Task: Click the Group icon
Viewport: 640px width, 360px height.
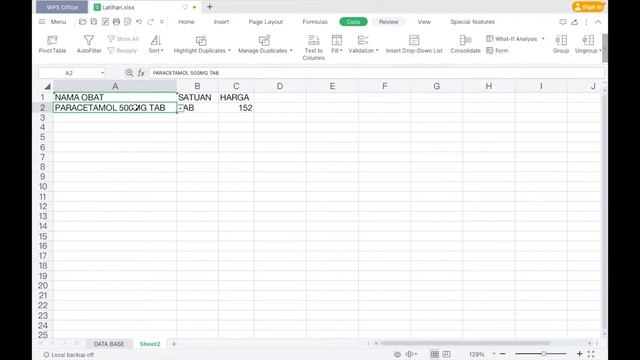Action: (561, 40)
